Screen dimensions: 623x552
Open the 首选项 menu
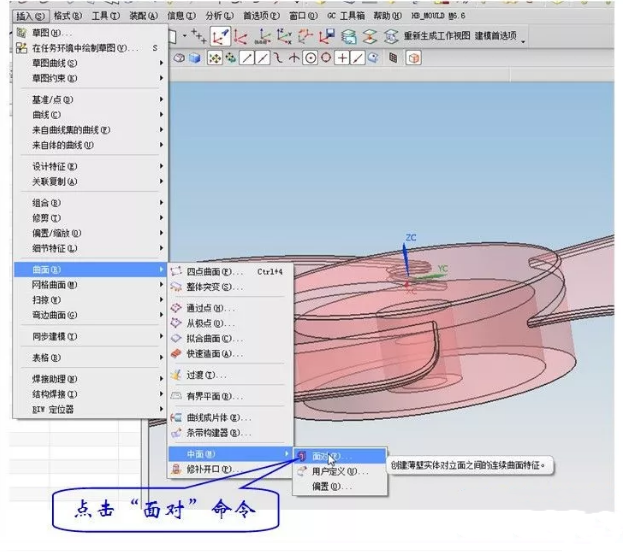pyautogui.click(x=261, y=16)
